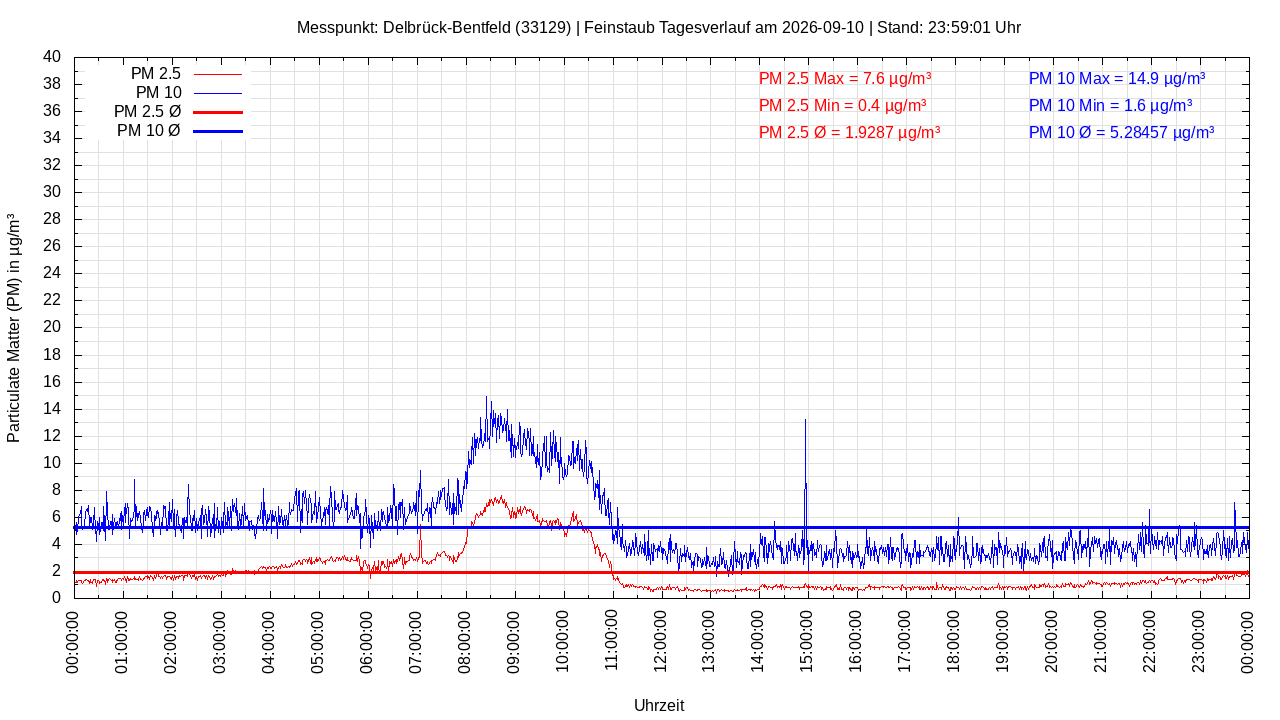
Task: Click the chart title Messpunkt Delbrück-Bentfeld
Action: click(659, 27)
